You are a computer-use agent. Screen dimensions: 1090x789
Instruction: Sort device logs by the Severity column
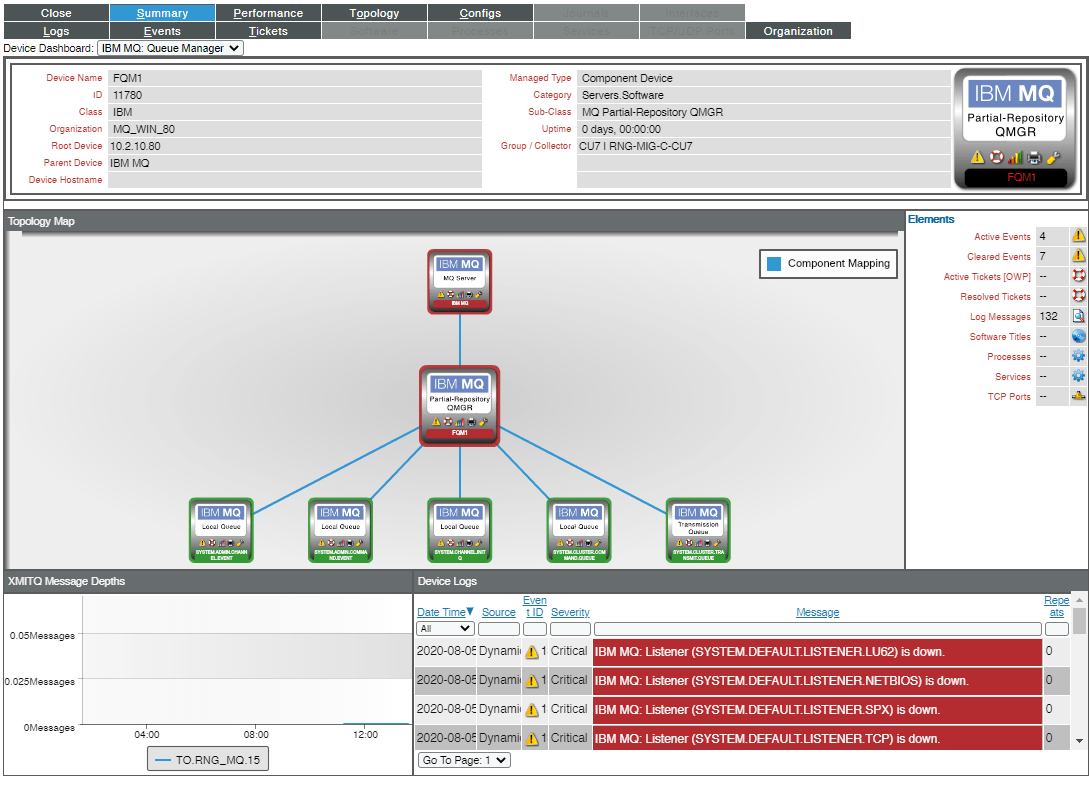pyautogui.click(x=570, y=612)
